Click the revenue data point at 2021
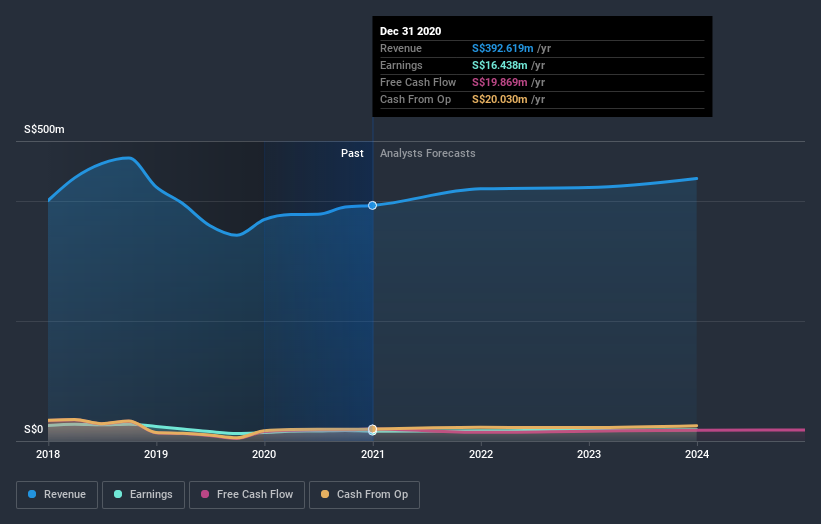The height and width of the screenshot is (524, 821). click(x=372, y=205)
